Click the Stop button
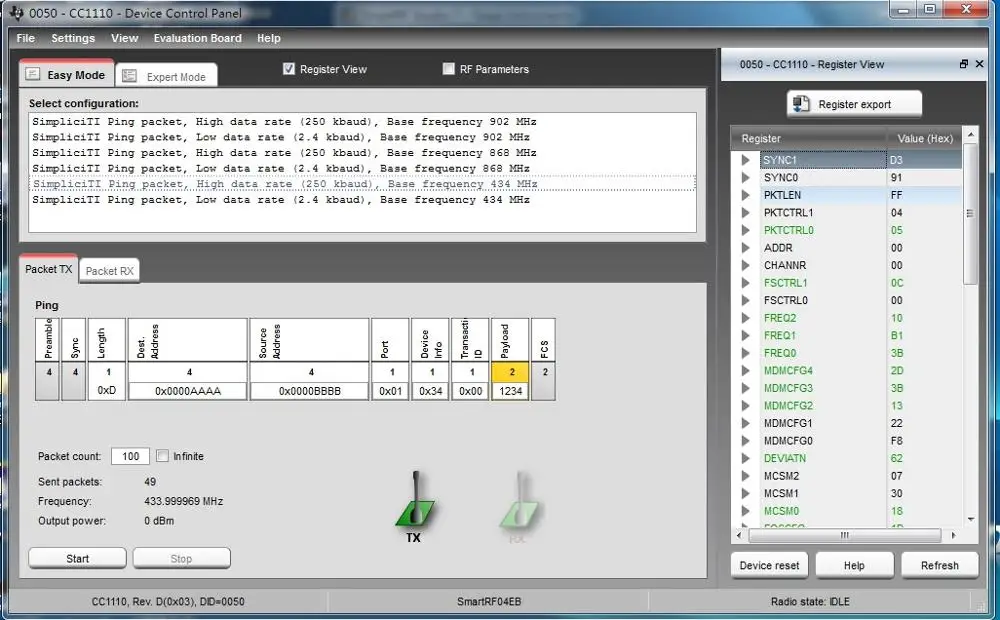This screenshot has height=620, width=1000. [181, 558]
